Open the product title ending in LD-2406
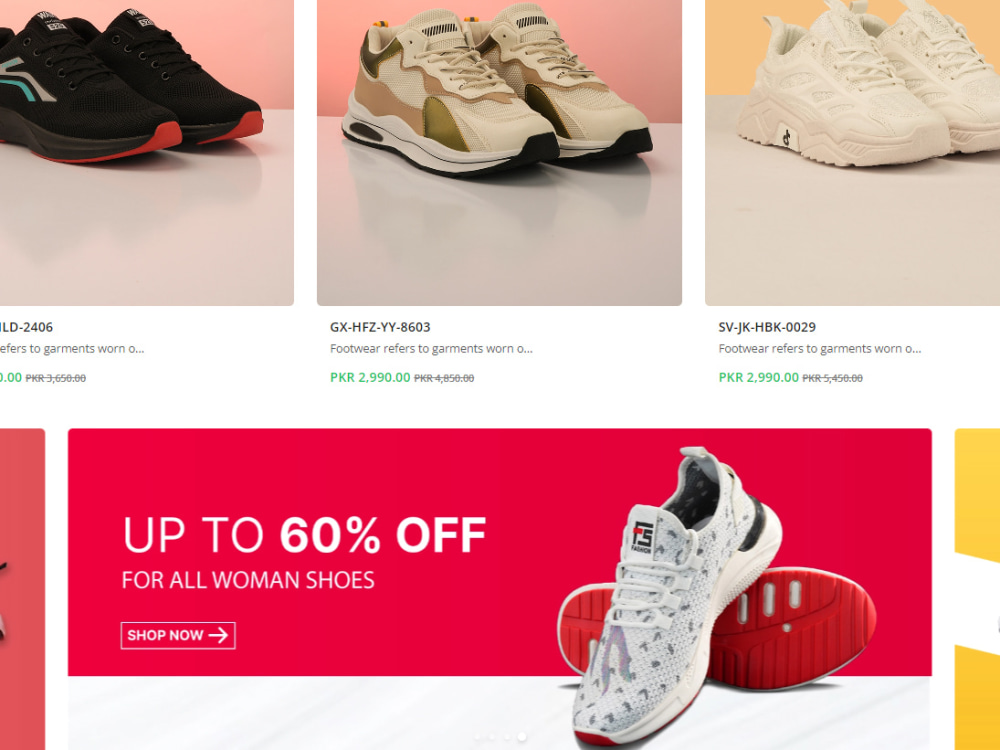 26,327
